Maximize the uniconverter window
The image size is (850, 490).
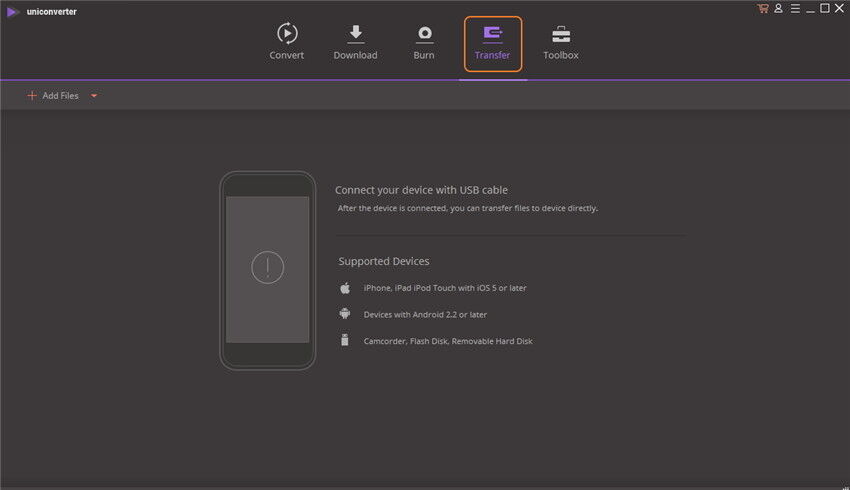pos(825,8)
